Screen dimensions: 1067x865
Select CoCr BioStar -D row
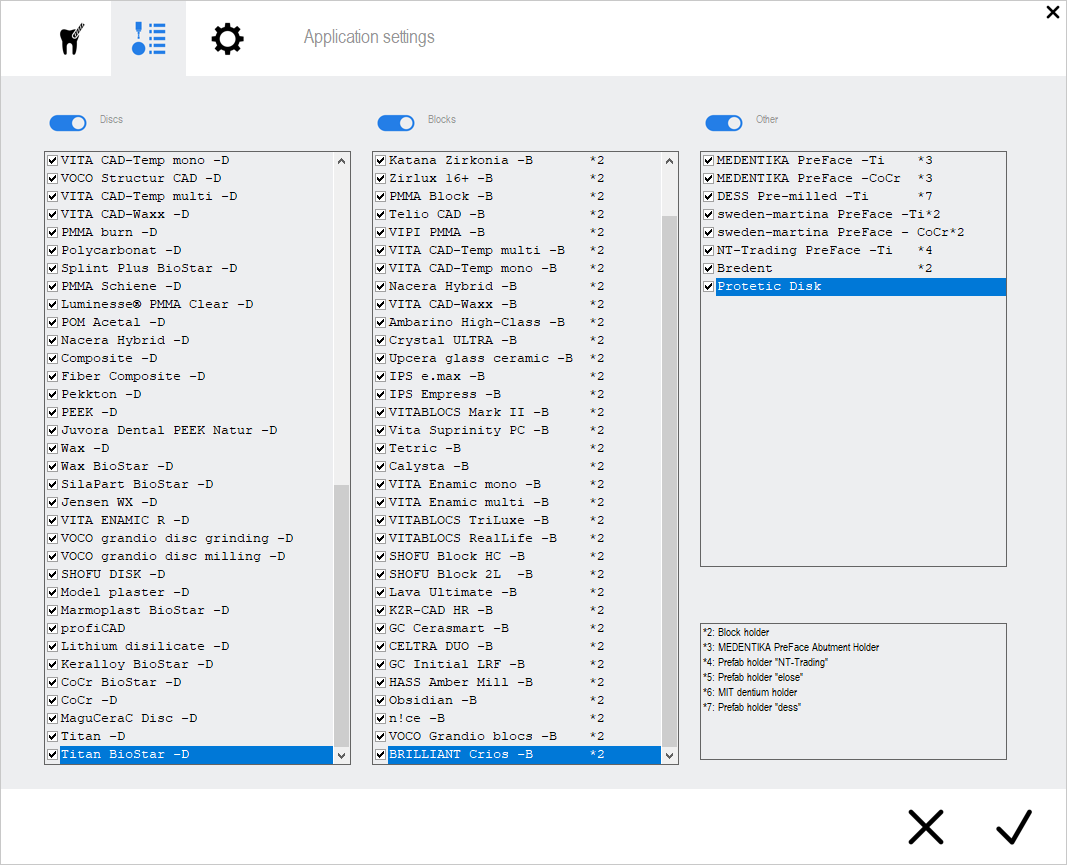click(x=190, y=683)
